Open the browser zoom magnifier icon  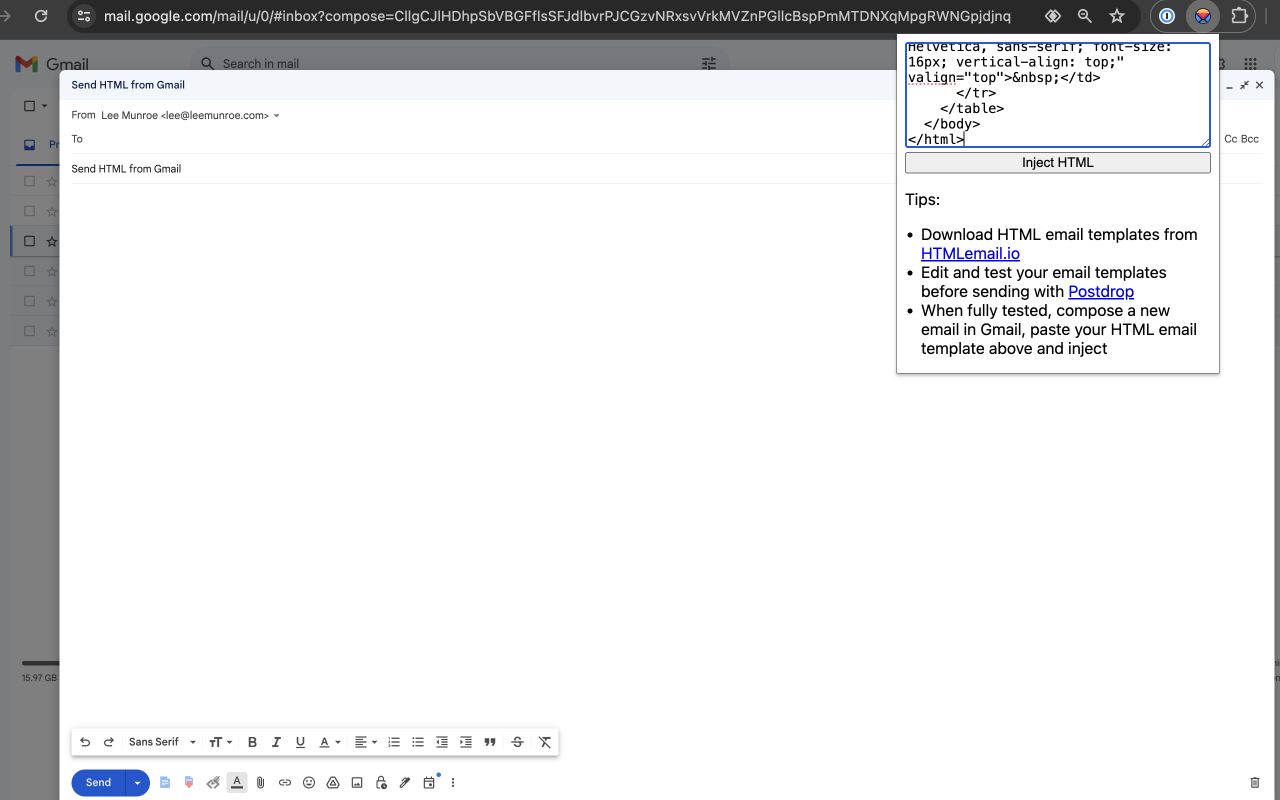pos(1085,16)
